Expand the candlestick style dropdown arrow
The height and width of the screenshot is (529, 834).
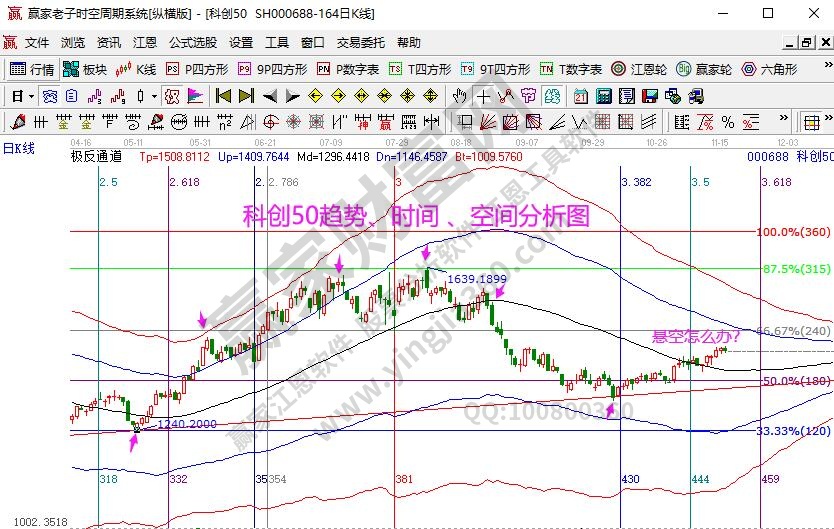153,96
